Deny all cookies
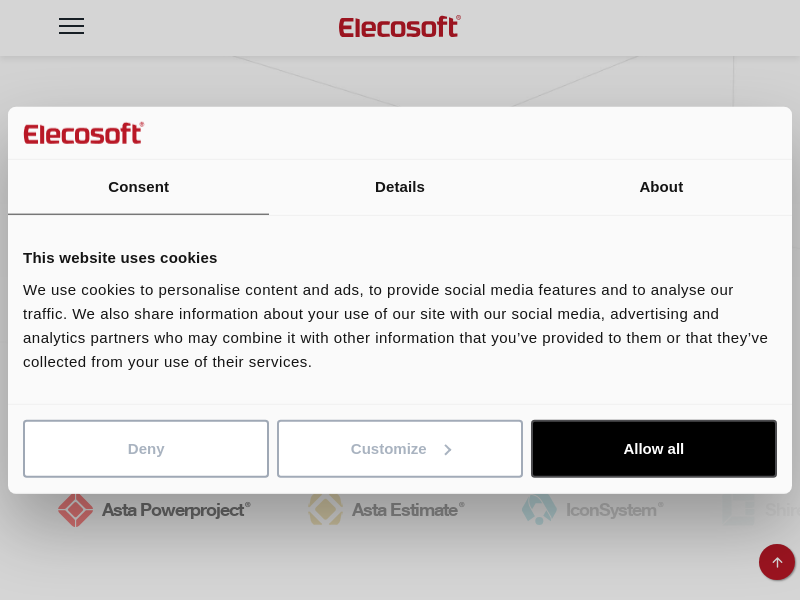This screenshot has height=600, width=800. (146, 449)
